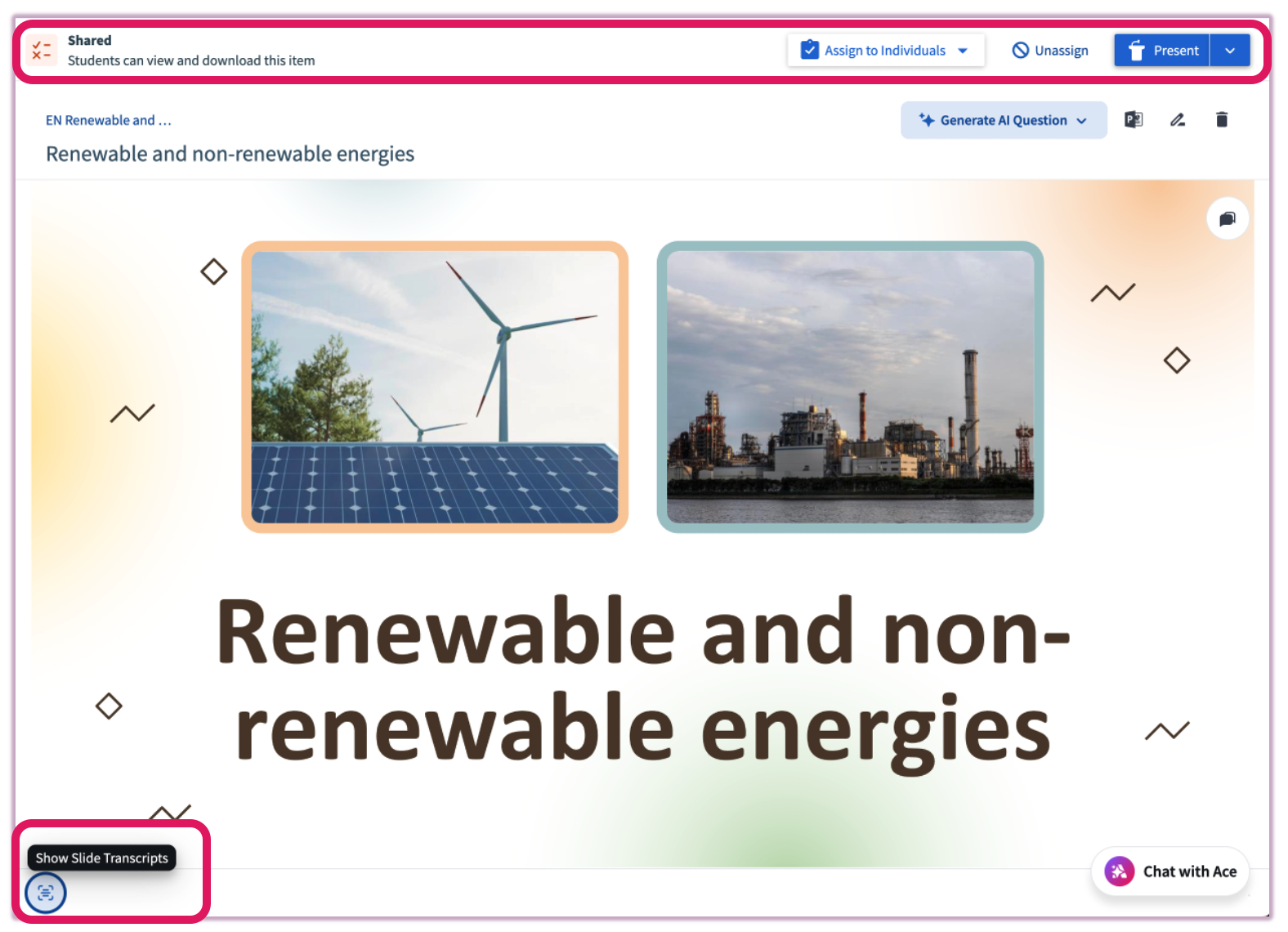Click the Unassign button
Image resolution: width=1288 pixels, height=932 pixels.
tap(1050, 51)
